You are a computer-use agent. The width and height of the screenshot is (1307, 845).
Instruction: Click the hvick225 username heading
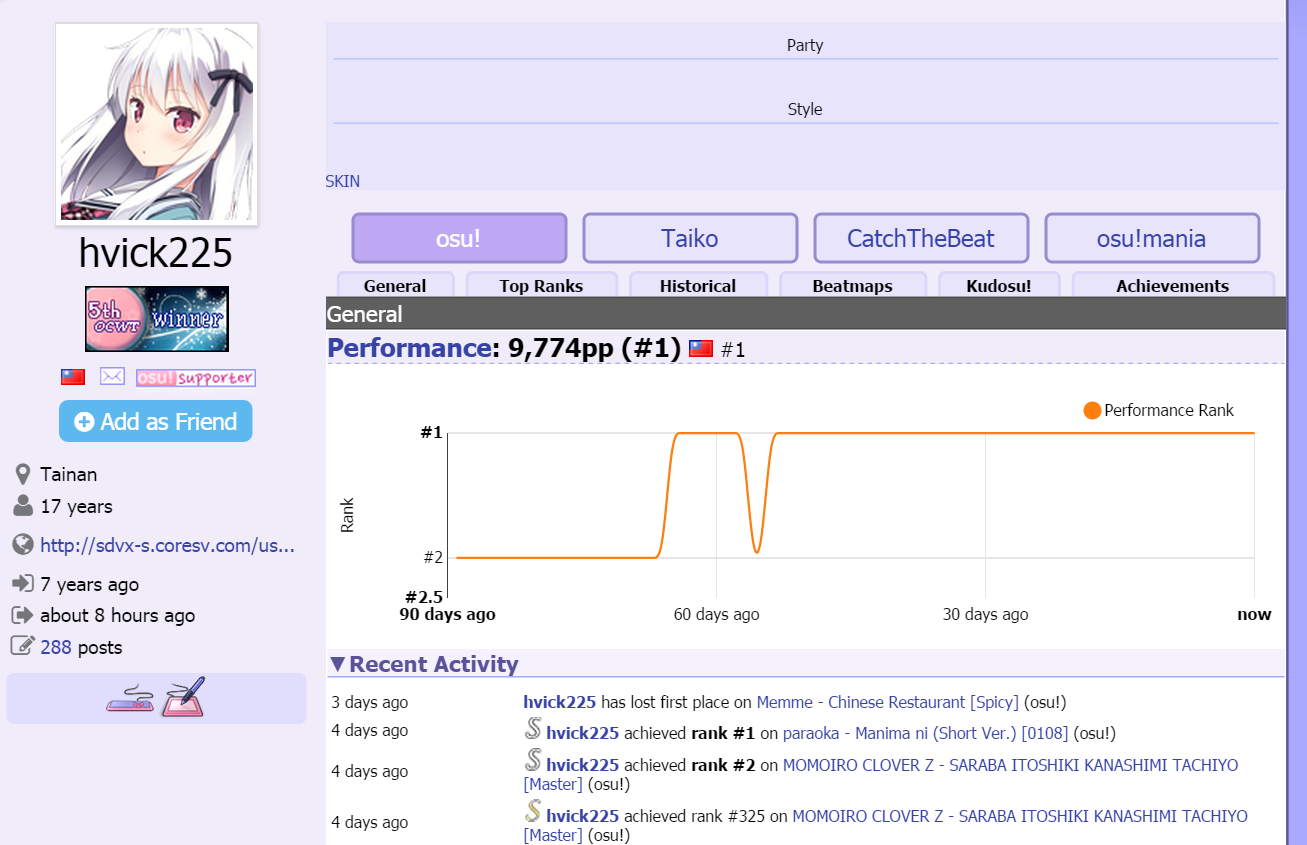pos(156,253)
